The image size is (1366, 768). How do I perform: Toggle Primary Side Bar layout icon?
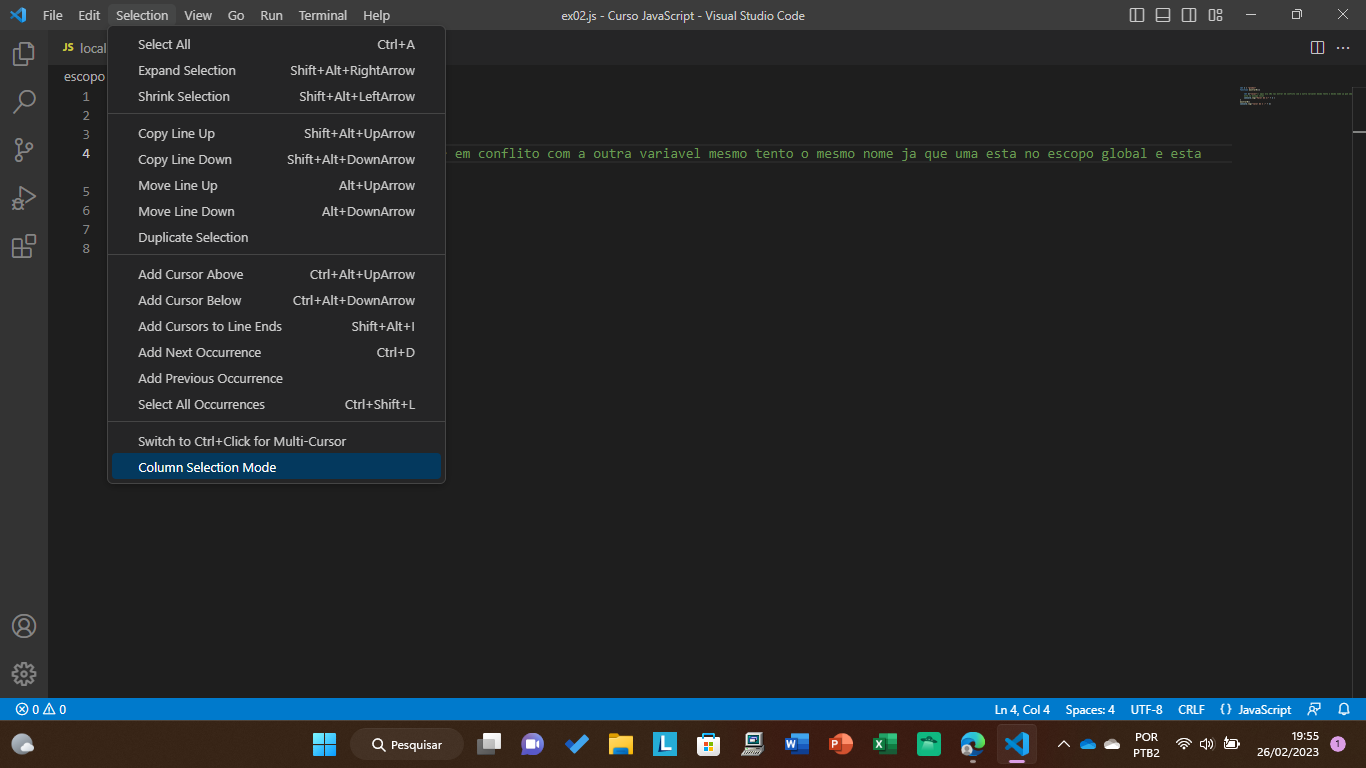point(1137,15)
